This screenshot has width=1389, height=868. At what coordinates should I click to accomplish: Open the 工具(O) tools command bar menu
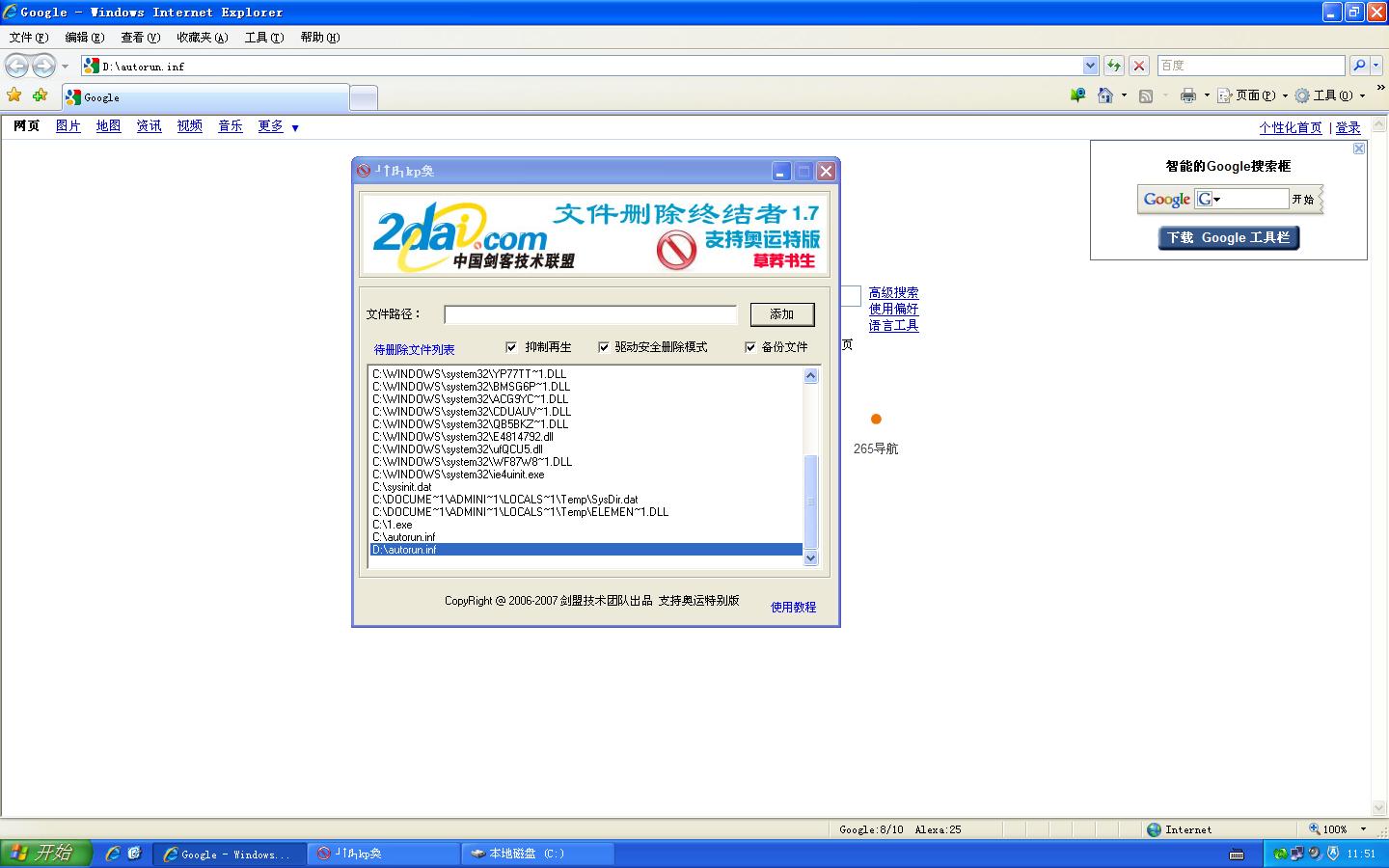point(1330,95)
